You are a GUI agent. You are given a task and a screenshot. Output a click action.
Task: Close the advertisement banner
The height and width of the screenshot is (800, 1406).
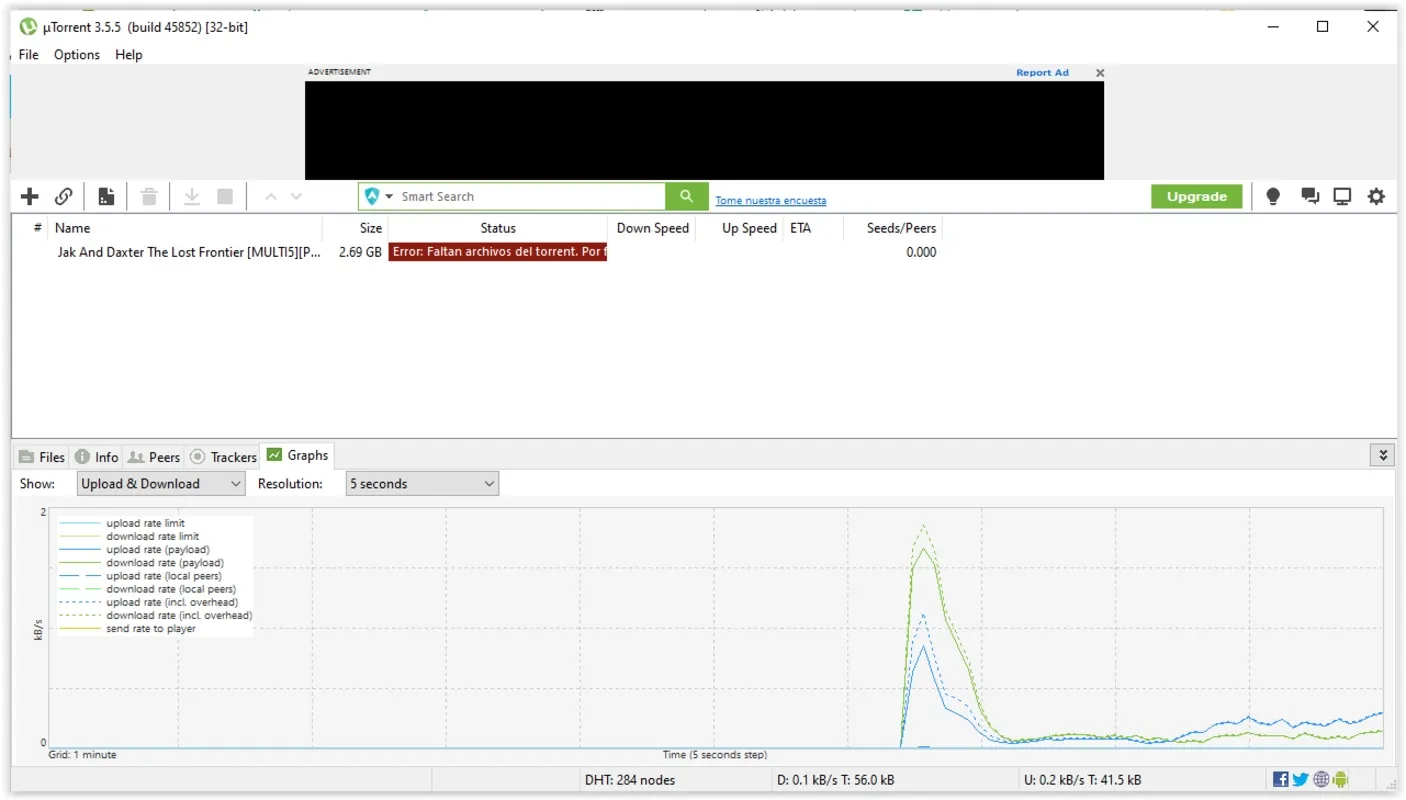coord(1100,73)
